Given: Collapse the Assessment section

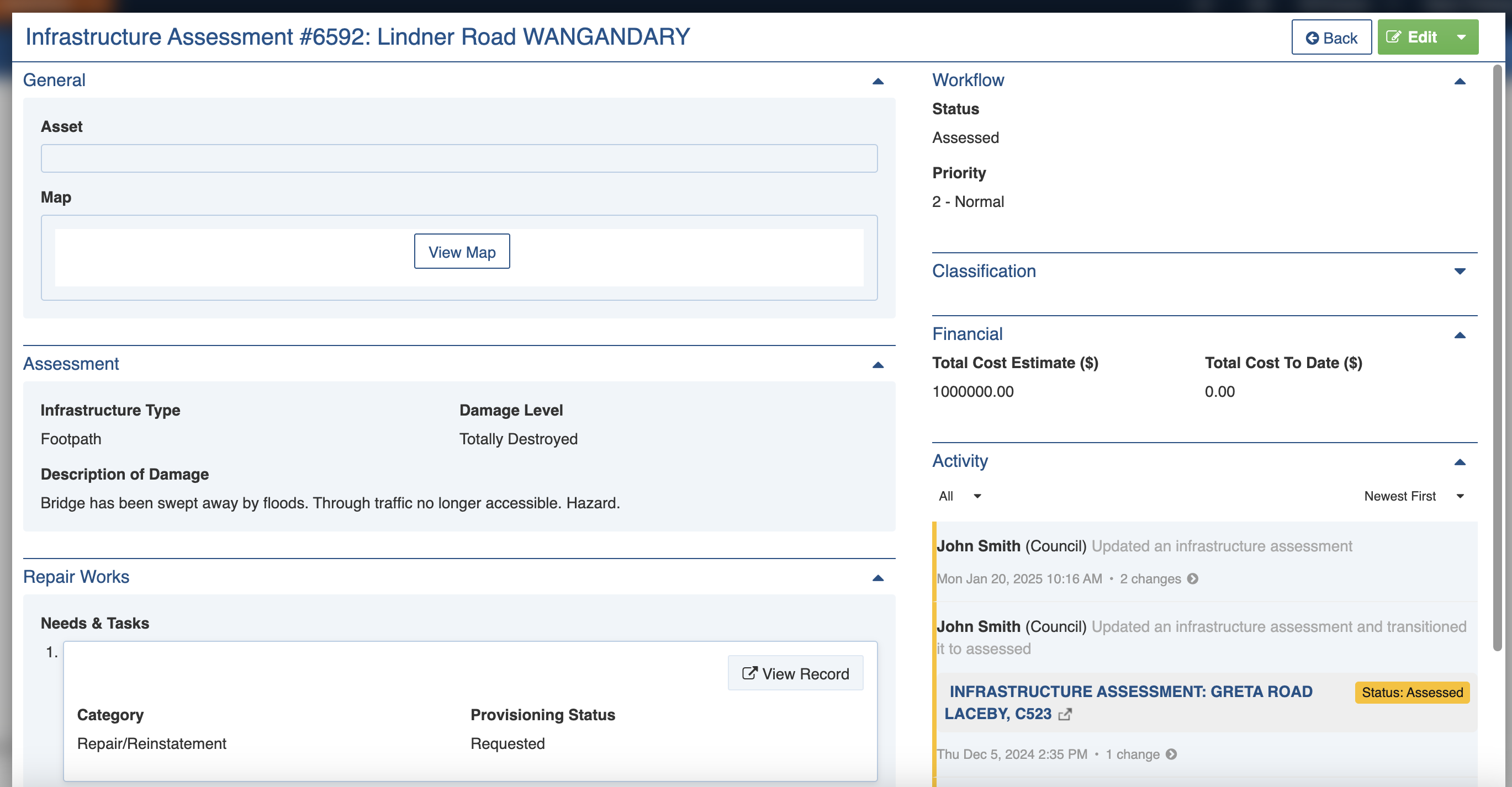Looking at the screenshot, I should (x=877, y=365).
